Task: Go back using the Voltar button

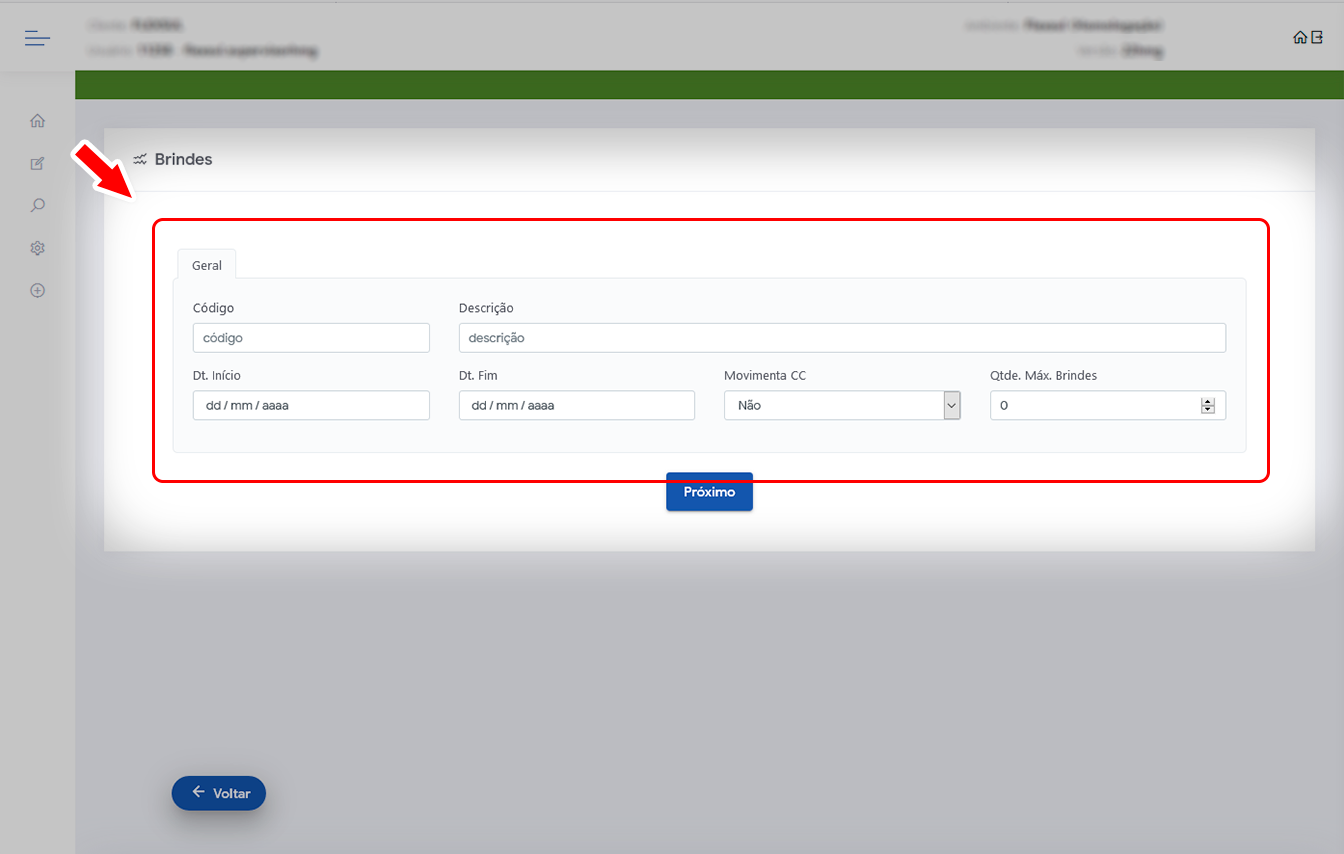Action: pos(219,793)
